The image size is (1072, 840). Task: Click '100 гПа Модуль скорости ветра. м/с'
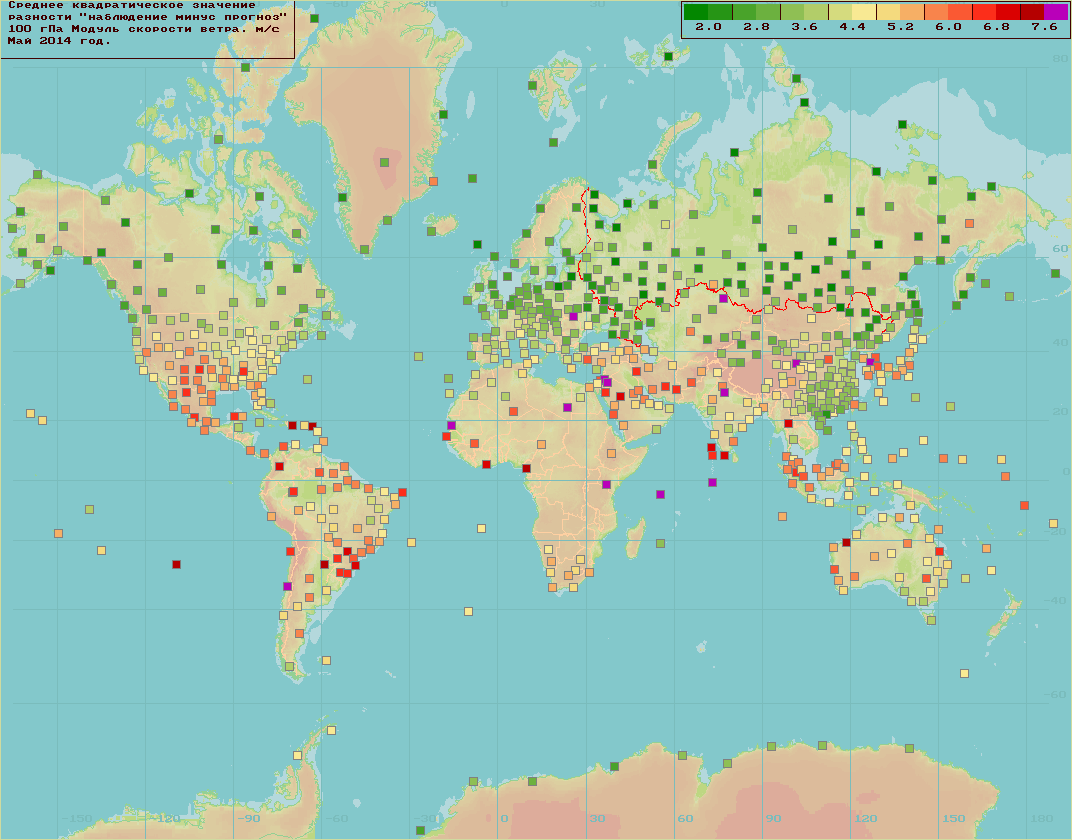click(x=144, y=29)
